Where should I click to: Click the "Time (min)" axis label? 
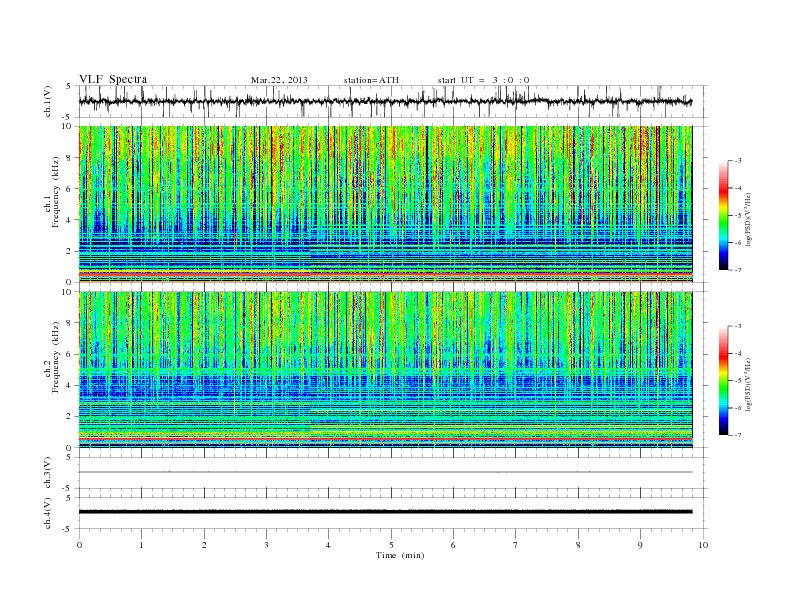coord(400,555)
